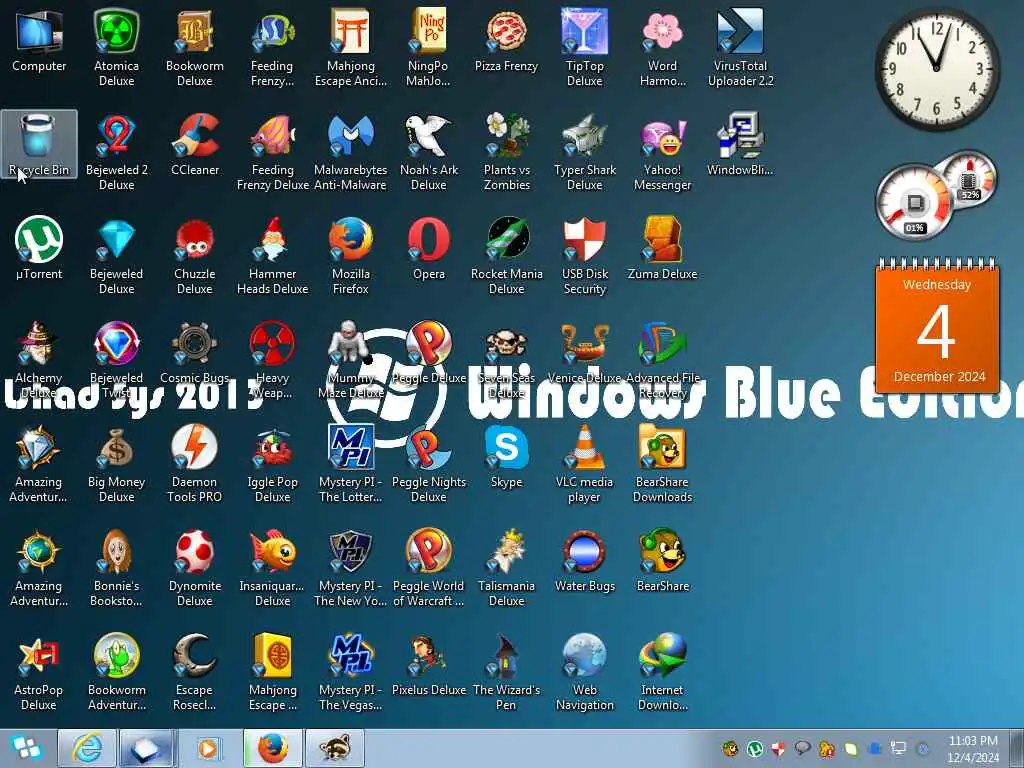Open Windows Media Player taskbar icon
Screen dimensions: 1024x768
tap(209, 748)
